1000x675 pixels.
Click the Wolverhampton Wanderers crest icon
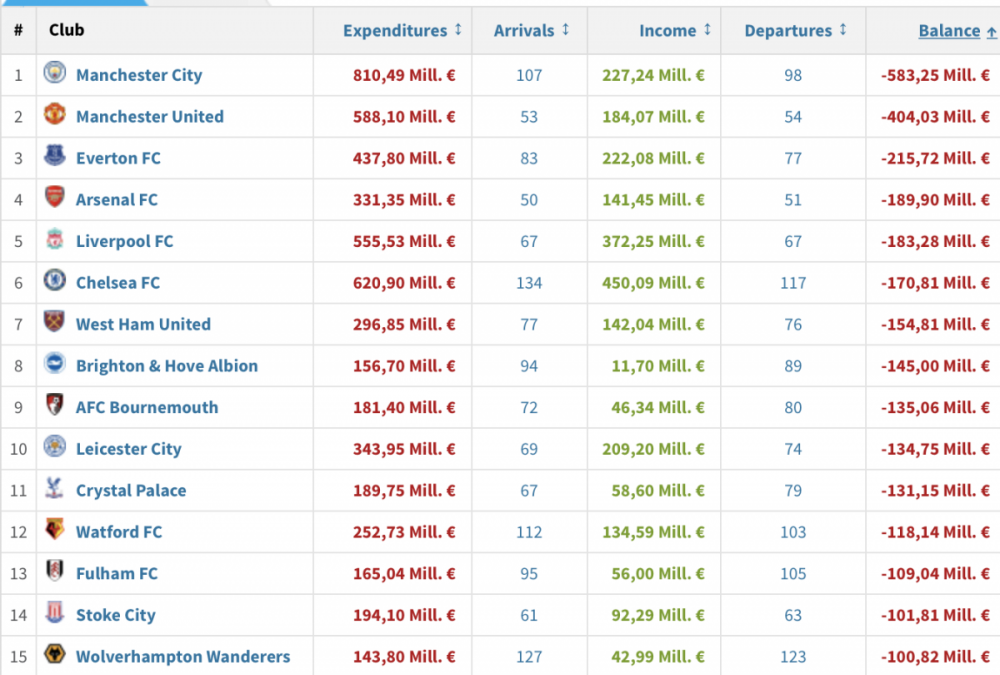[55, 653]
